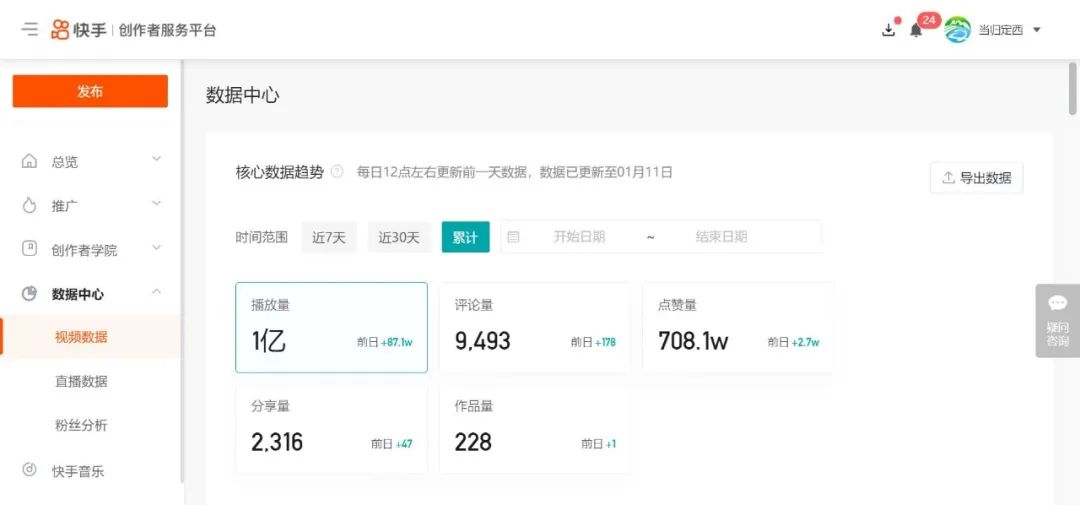Click the info icon beside 核心数据趋势
The height and width of the screenshot is (505, 1080).
pyautogui.click(x=337, y=172)
